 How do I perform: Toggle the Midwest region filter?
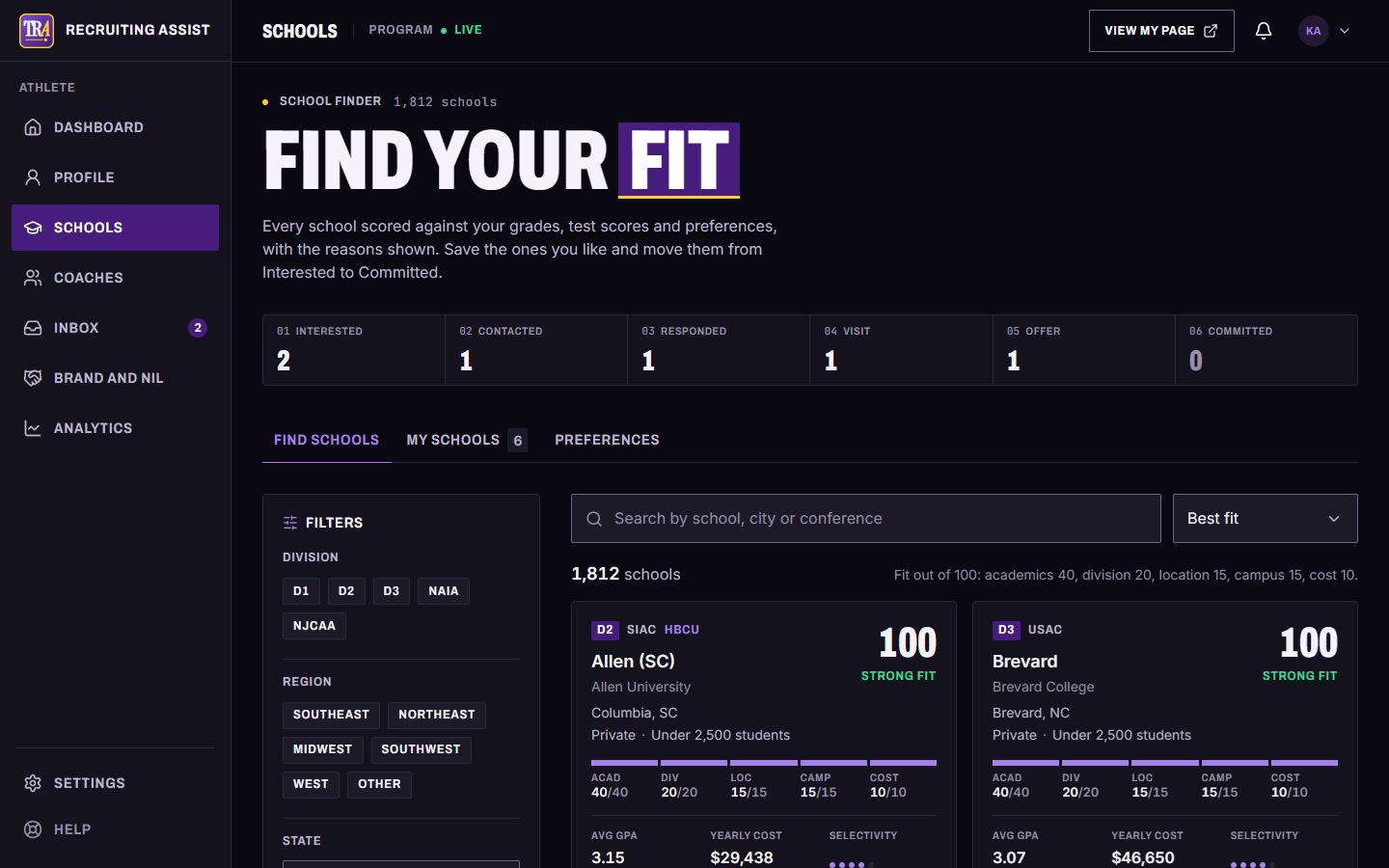pyautogui.click(x=322, y=749)
